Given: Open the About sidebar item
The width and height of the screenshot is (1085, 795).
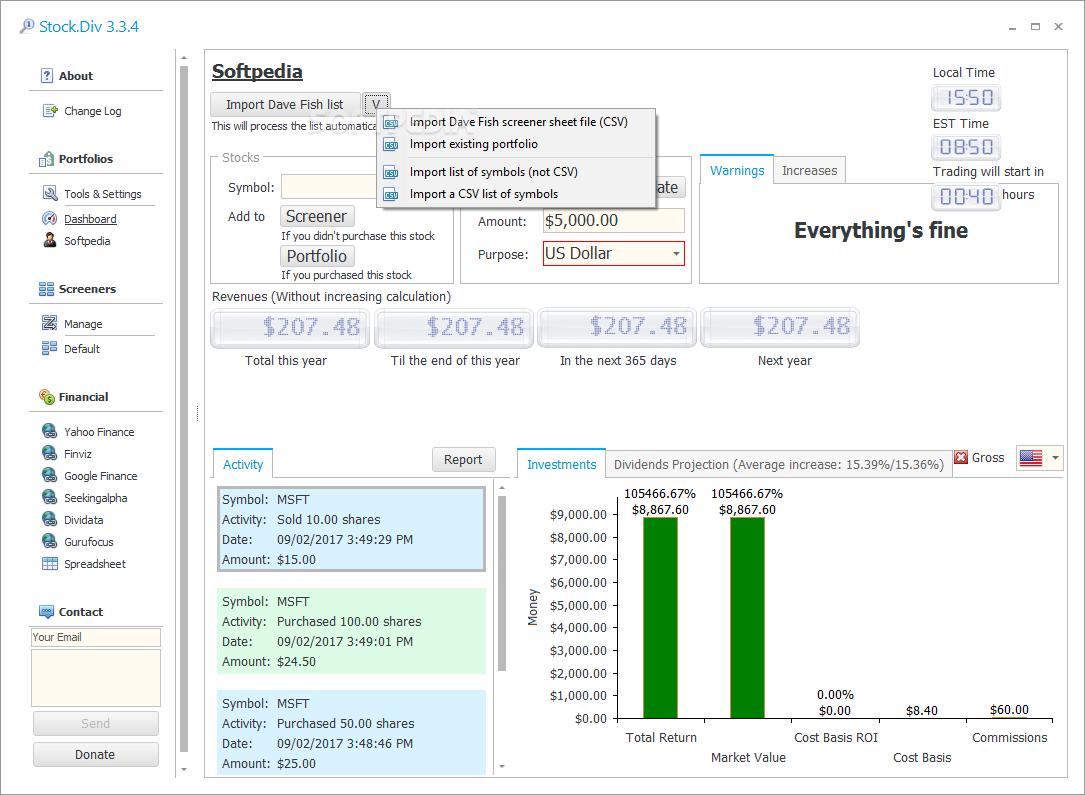Looking at the screenshot, I should (x=75, y=76).
